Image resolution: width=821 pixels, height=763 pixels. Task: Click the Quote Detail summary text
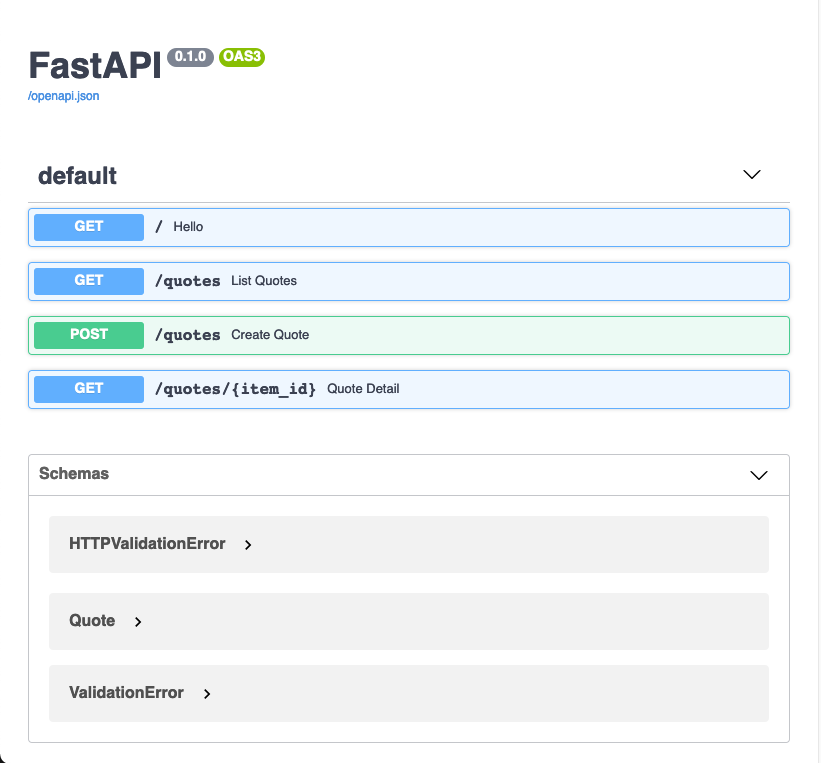tap(363, 389)
